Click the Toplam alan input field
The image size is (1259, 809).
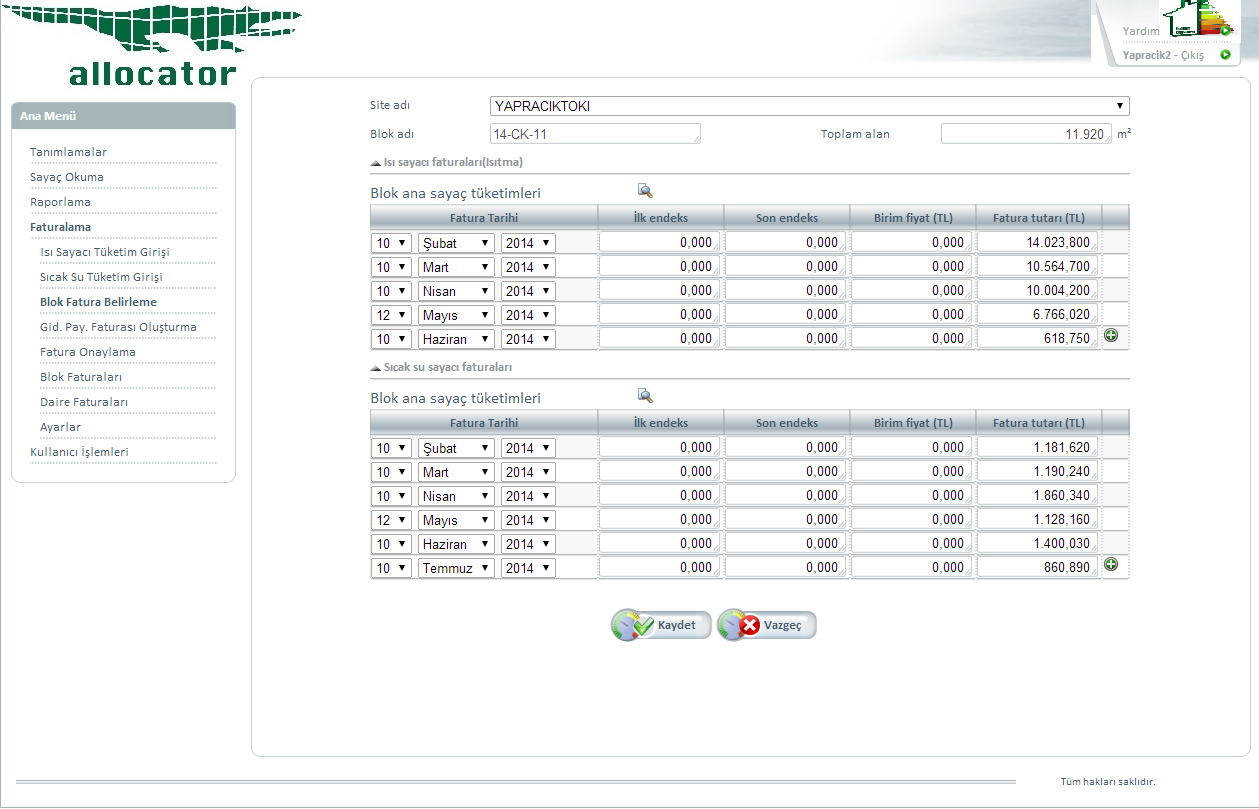coord(1026,134)
